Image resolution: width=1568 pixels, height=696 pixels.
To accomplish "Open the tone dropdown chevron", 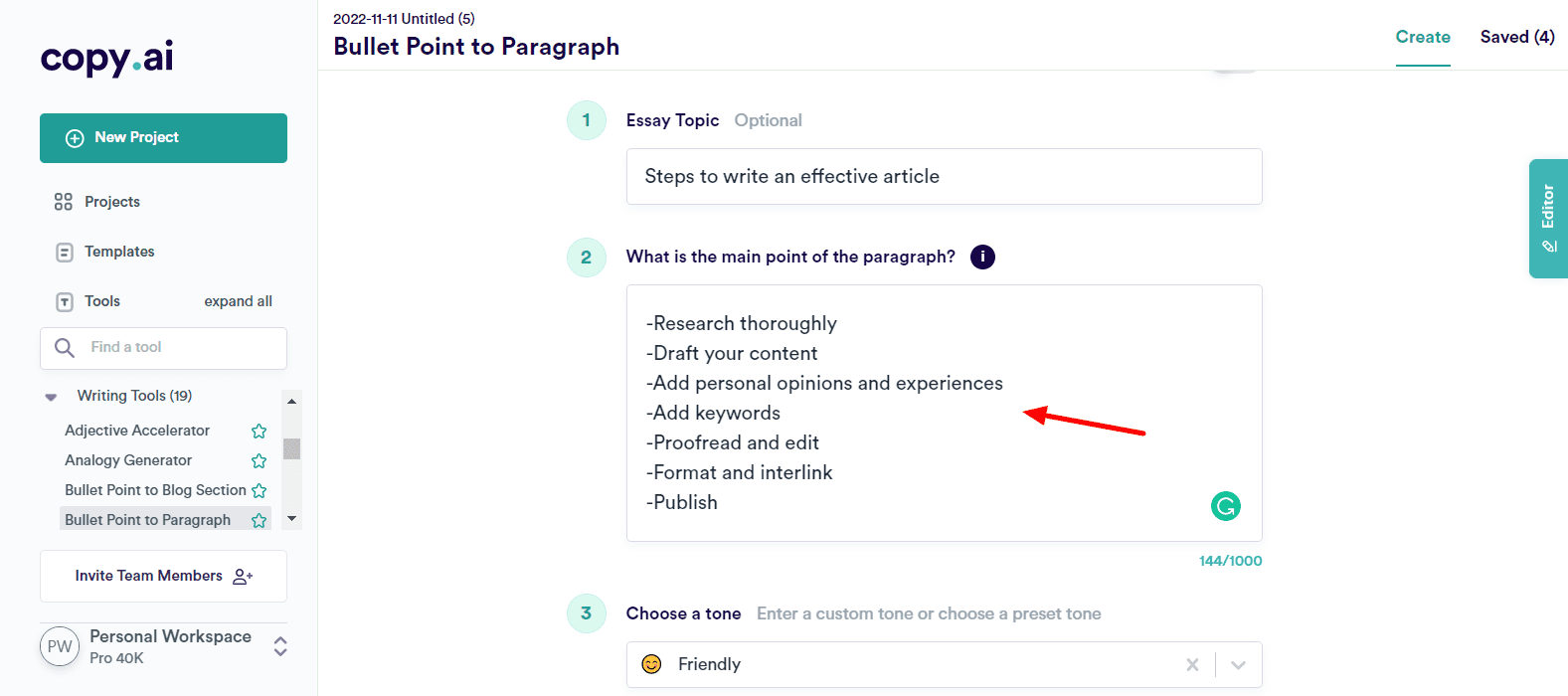I will click(1238, 665).
